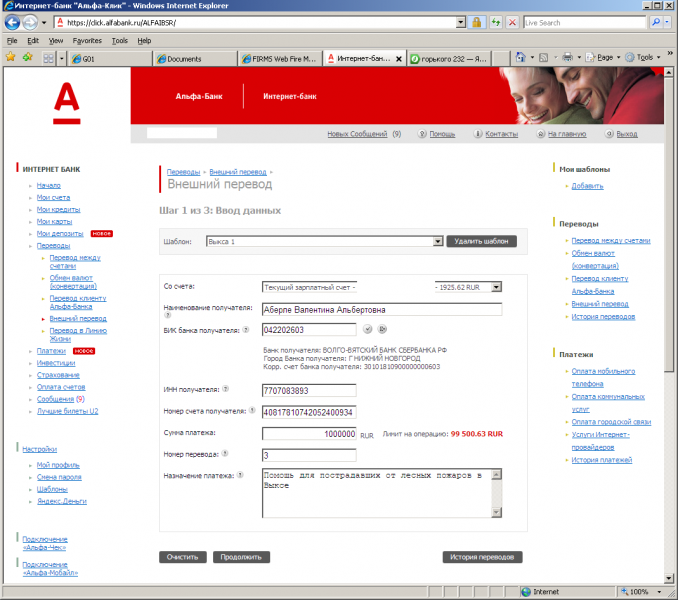Image resolution: width=678 pixels, height=600 pixels.
Task: Open the Со счета account dropdown
Action: pyautogui.click(x=496, y=287)
